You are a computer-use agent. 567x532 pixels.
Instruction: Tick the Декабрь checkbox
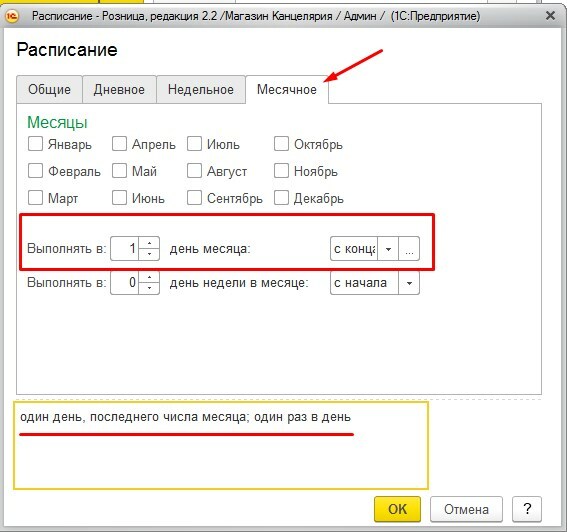coord(281,198)
